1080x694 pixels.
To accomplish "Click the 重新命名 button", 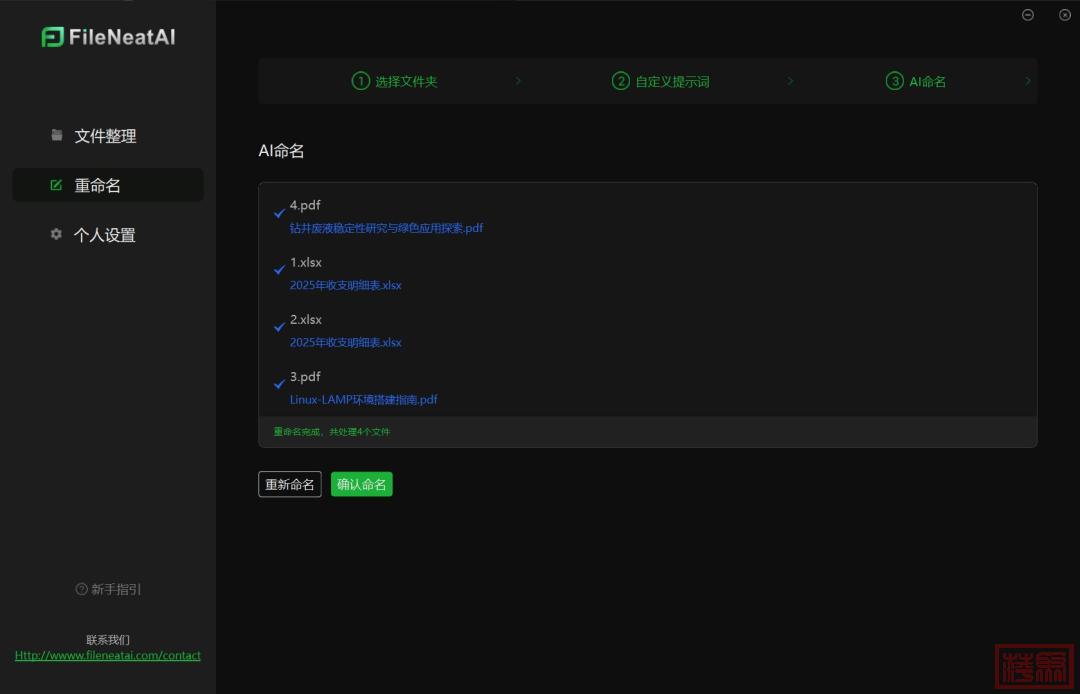I will pyautogui.click(x=290, y=484).
